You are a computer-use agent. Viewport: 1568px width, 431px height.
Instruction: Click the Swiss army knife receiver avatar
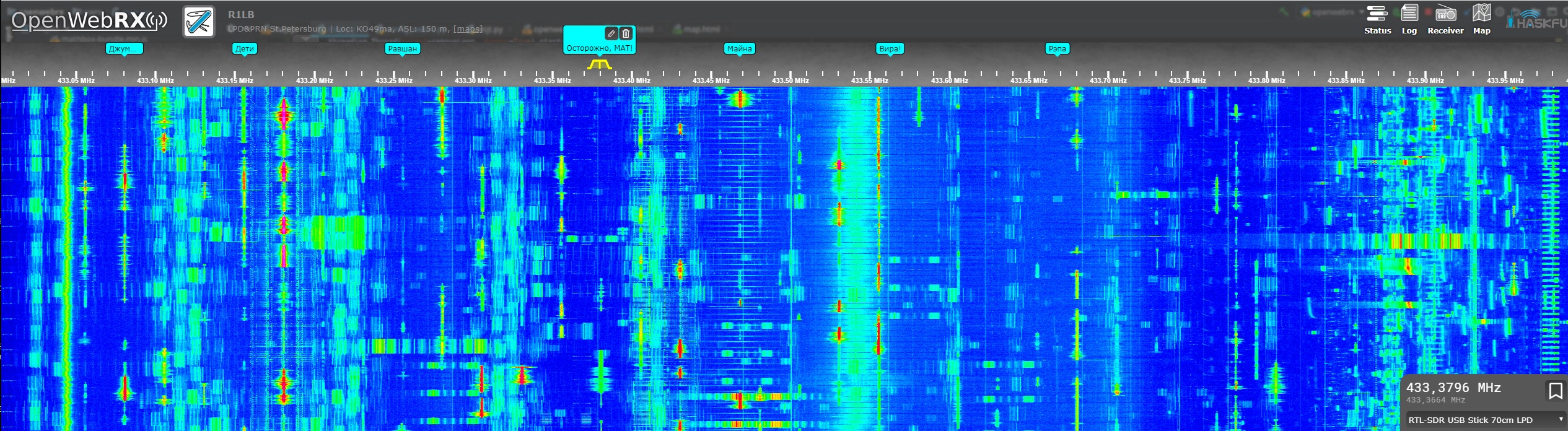pyautogui.click(x=199, y=22)
